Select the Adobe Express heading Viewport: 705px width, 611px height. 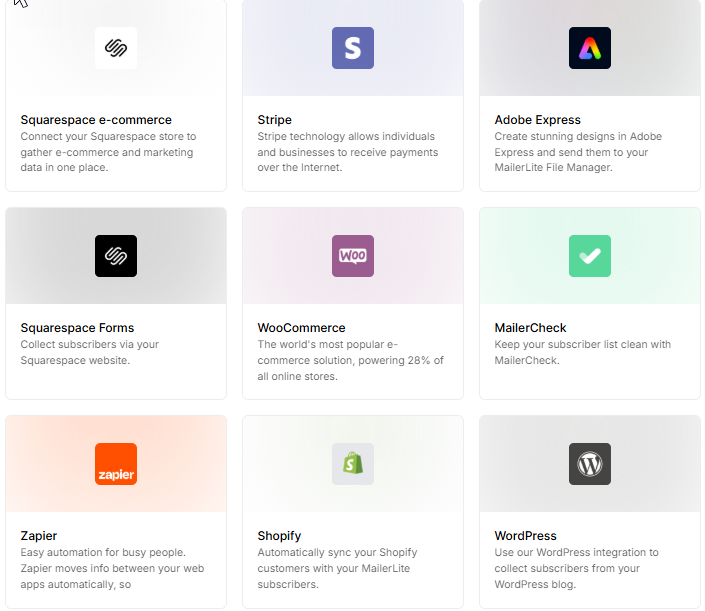(x=537, y=120)
